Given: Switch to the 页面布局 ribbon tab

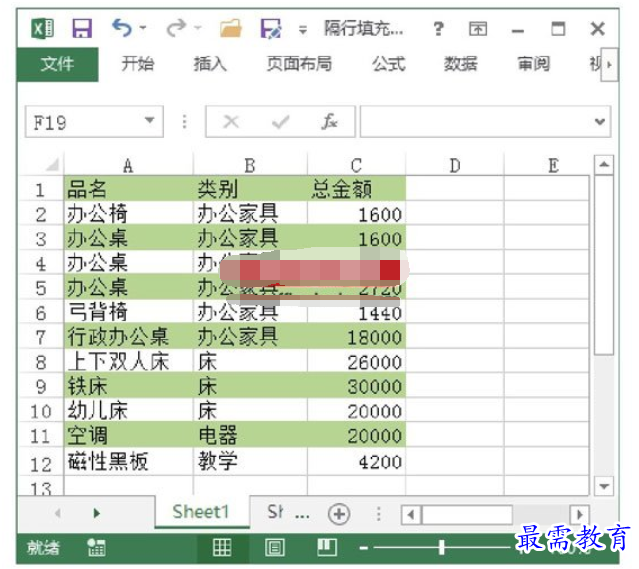Looking at the screenshot, I should pyautogui.click(x=299, y=64).
